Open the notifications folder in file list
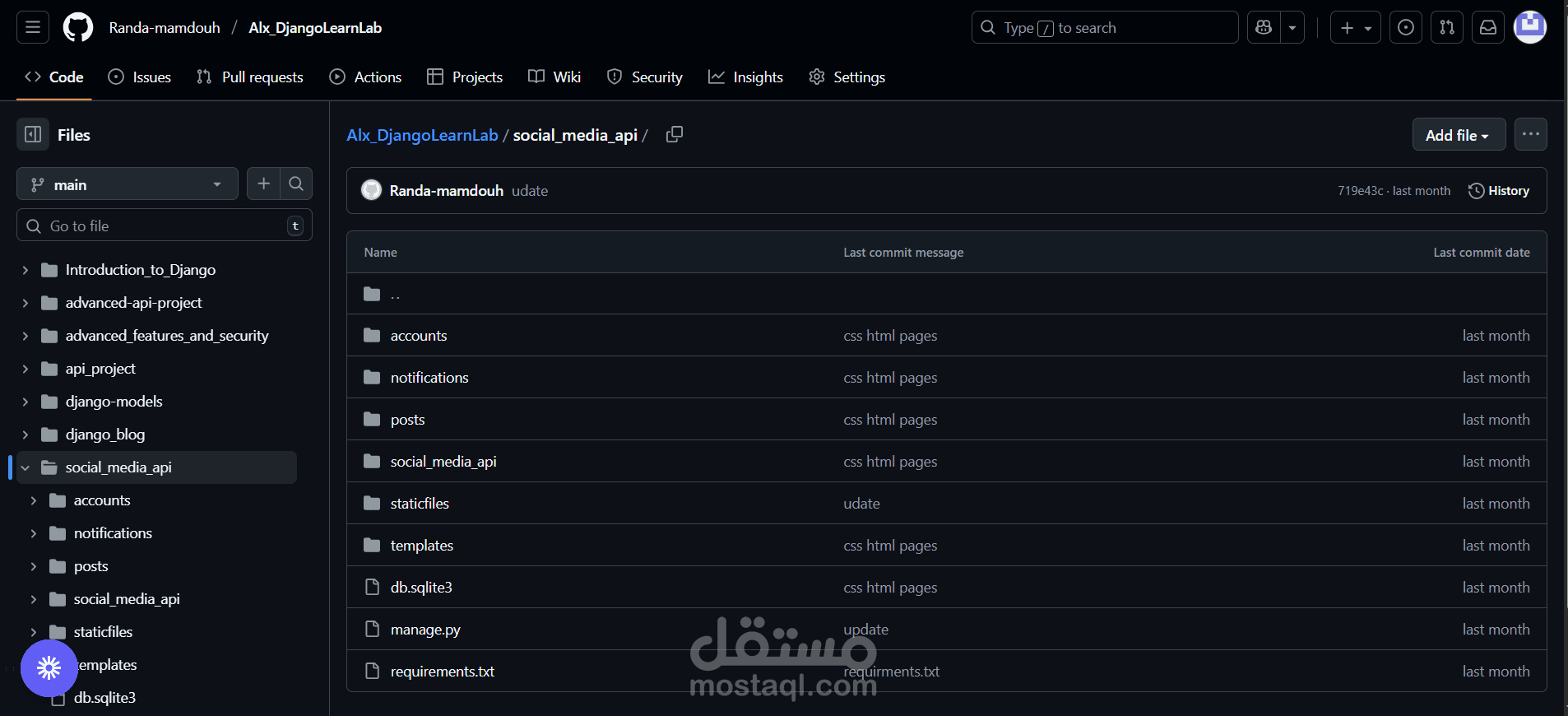 point(429,378)
